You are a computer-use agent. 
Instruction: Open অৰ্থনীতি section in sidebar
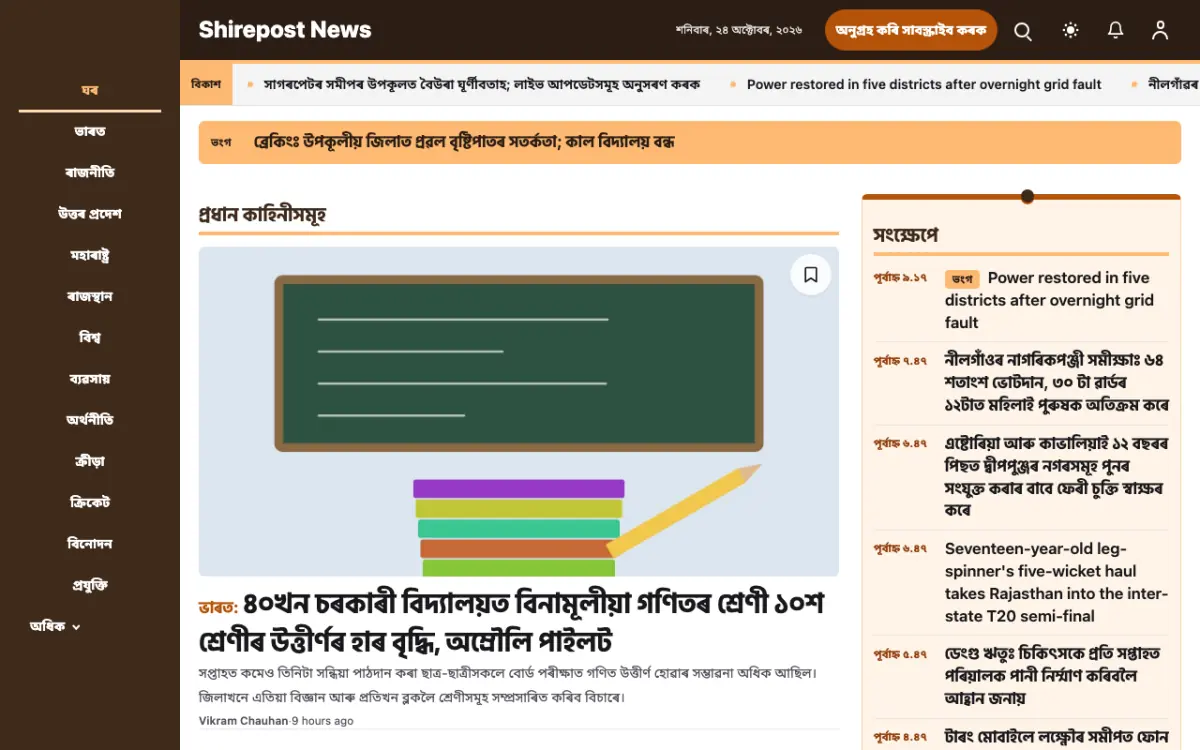point(90,420)
